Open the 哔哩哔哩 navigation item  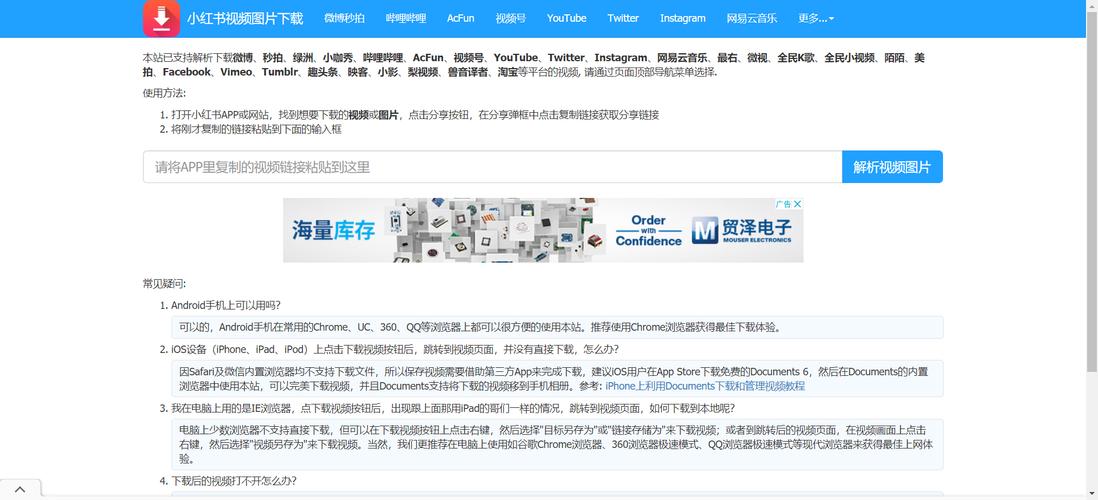pyautogui.click(x=405, y=18)
